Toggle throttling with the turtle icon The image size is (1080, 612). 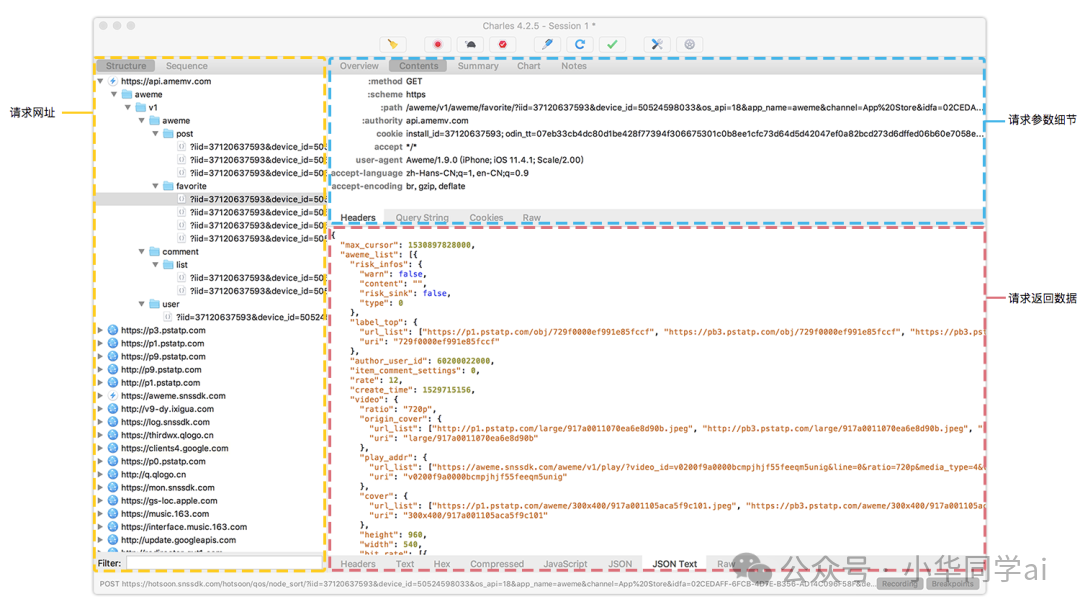pos(470,44)
